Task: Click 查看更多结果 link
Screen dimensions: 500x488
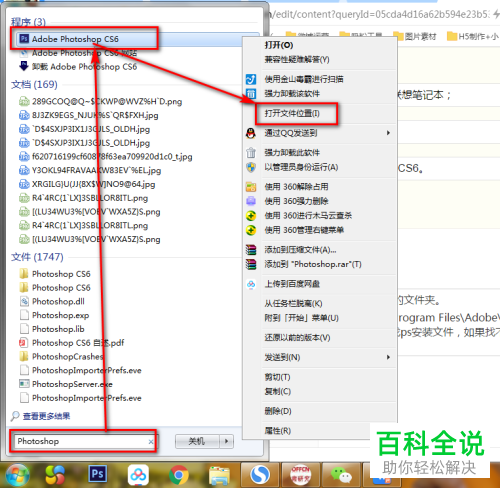Action: [46, 416]
